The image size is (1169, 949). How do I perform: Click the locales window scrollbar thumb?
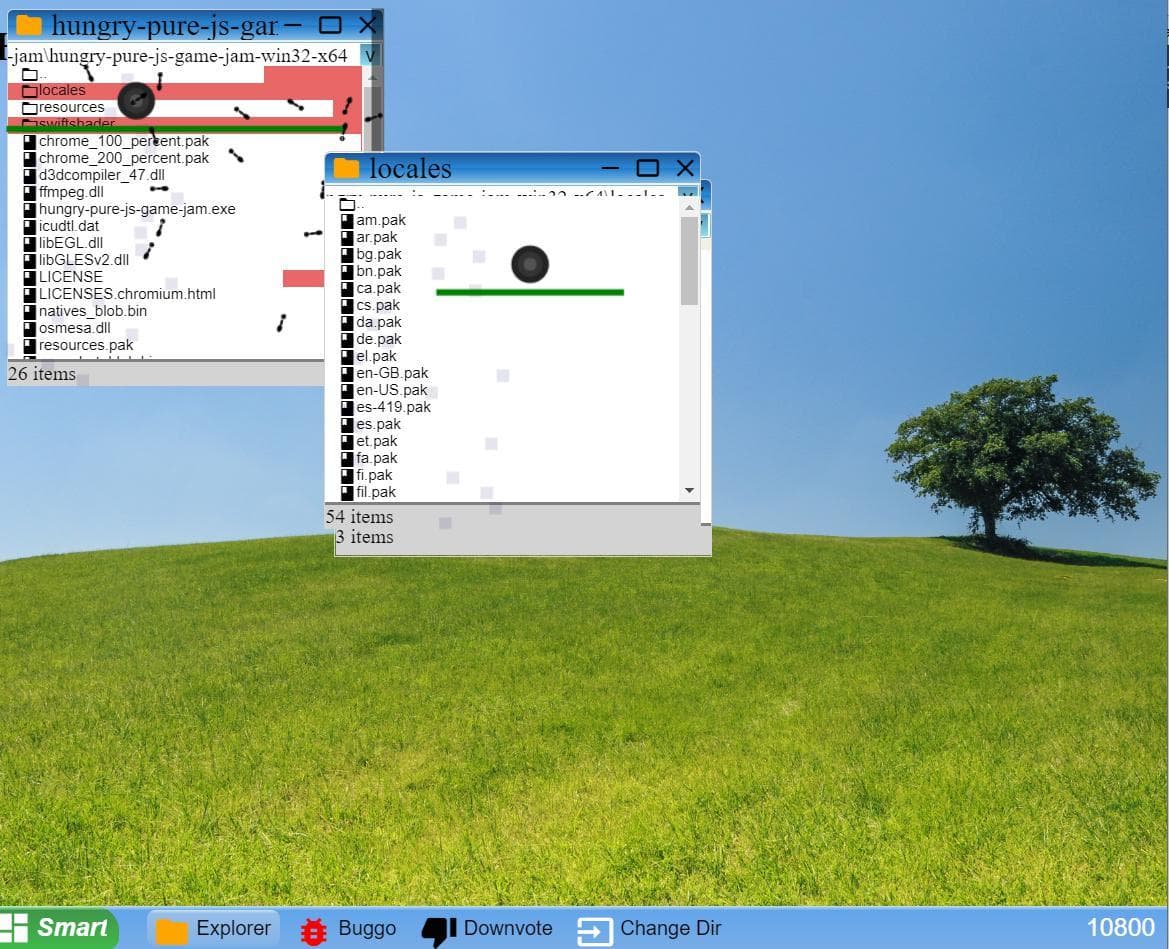tap(689, 261)
